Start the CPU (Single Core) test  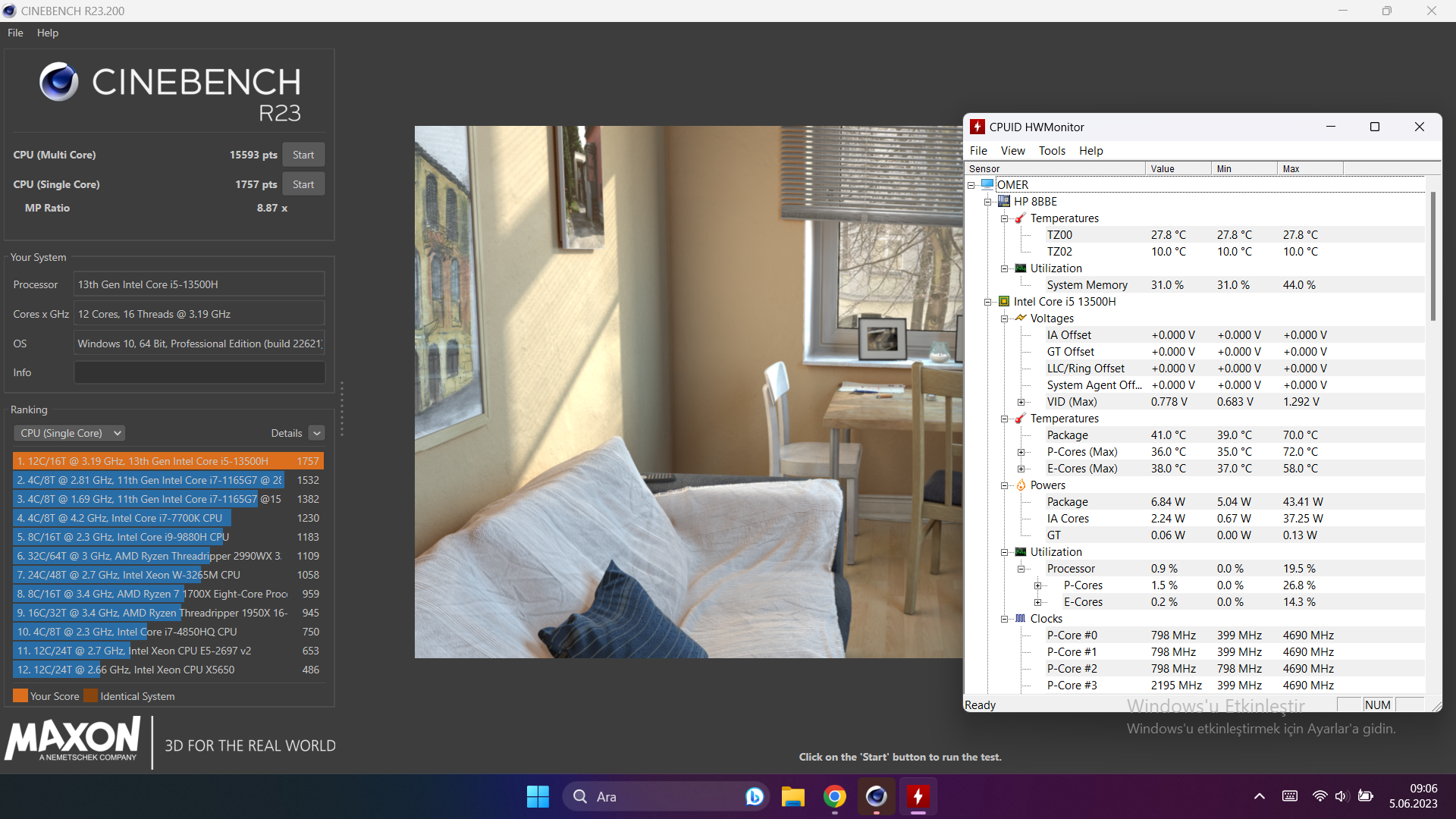click(x=303, y=184)
